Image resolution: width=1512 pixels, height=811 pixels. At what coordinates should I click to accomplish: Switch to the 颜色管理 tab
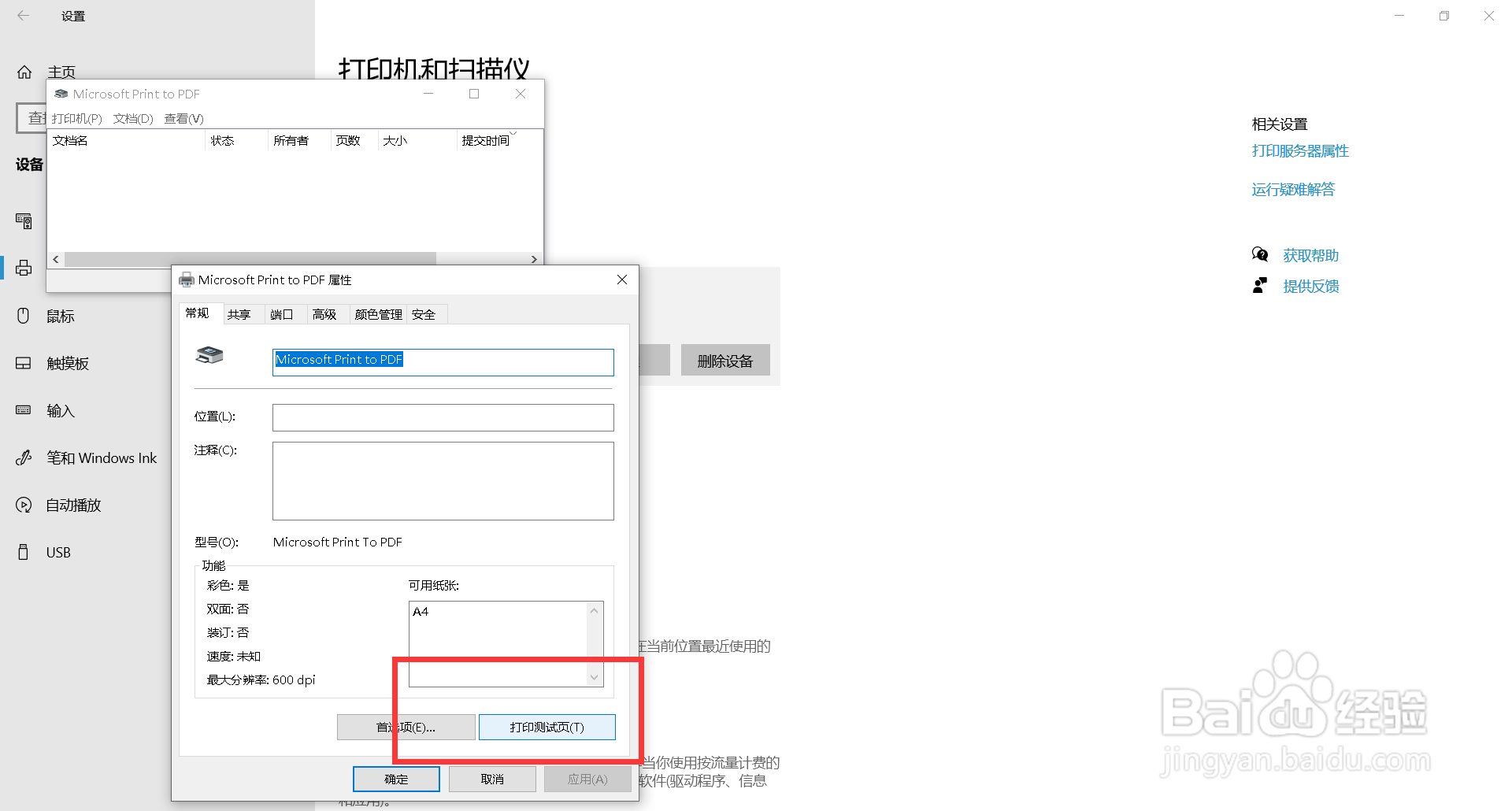tap(378, 314)
